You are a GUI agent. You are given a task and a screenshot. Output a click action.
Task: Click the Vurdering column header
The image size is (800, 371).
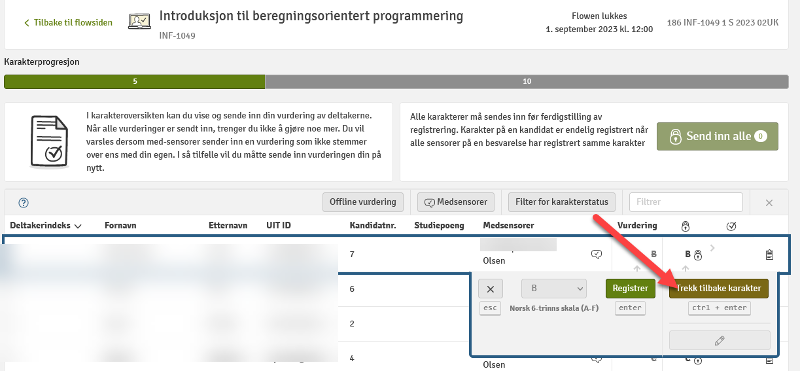[x=637, y=225]
